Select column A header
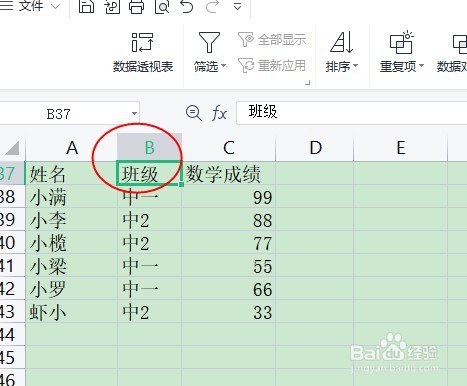 (71, 148)
